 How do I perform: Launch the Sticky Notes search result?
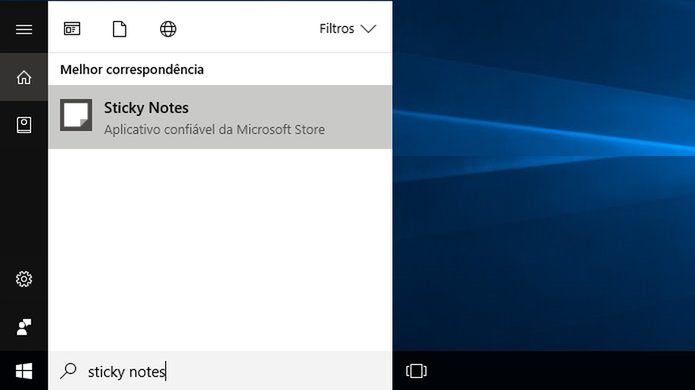click(220, 117)
